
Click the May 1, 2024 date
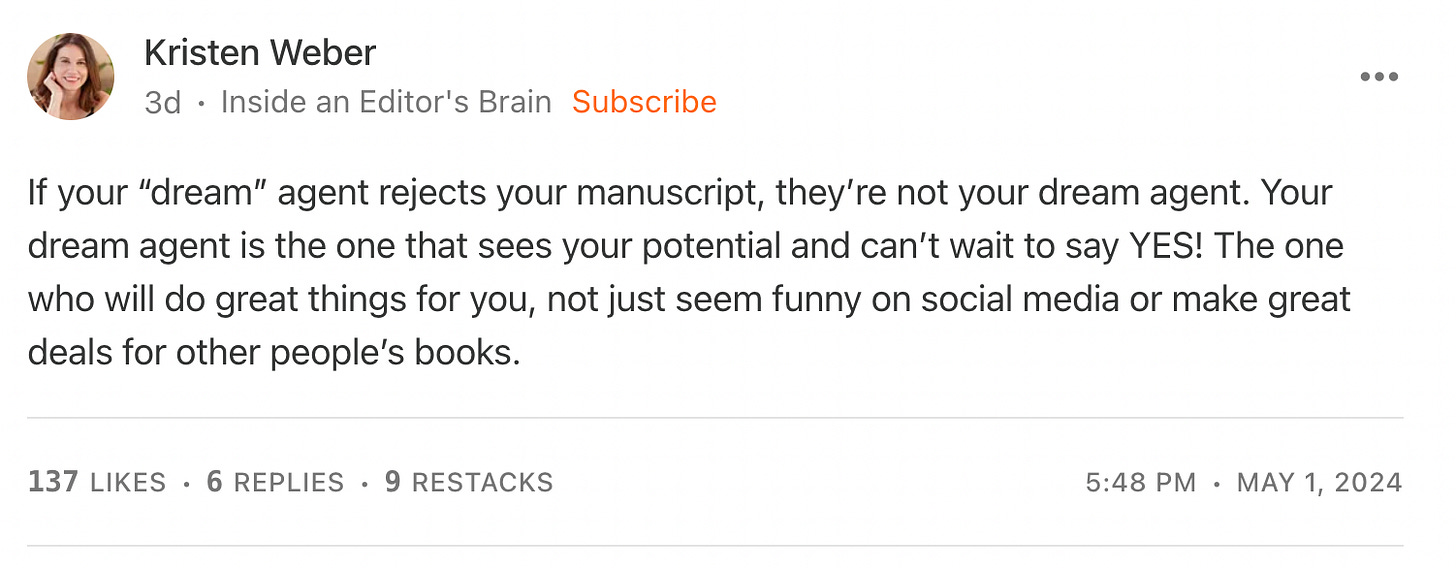click(1319, 482)
